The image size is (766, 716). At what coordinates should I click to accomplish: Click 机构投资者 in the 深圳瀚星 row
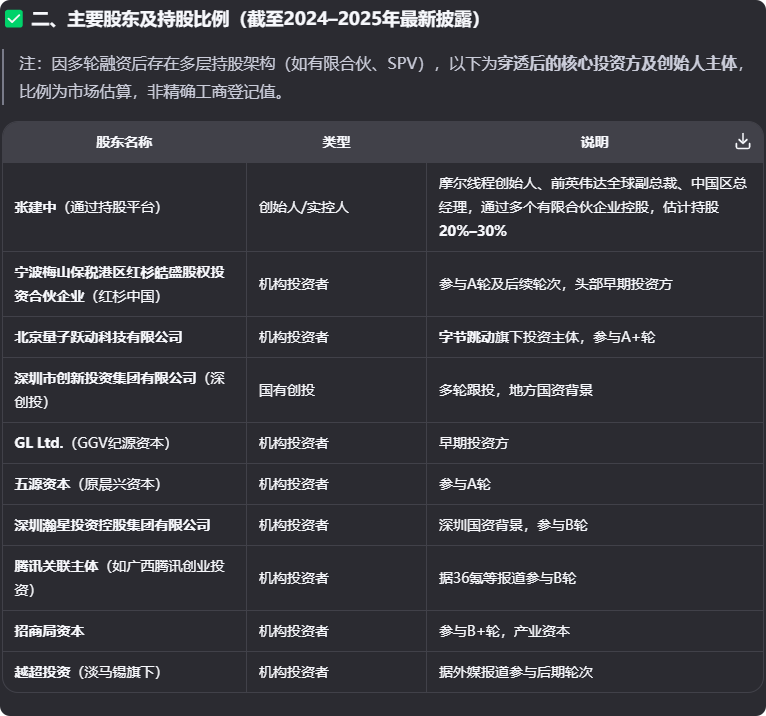294,525
